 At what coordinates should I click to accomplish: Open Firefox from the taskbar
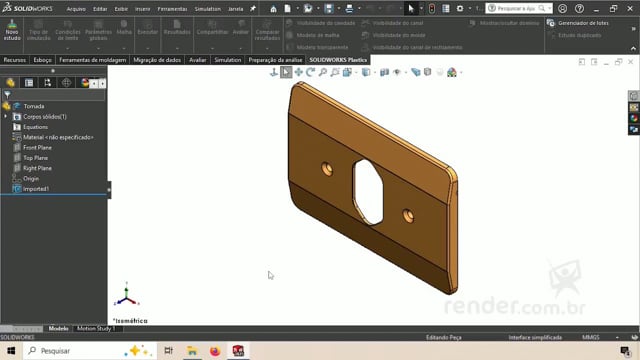pyautogui.click(x=215, y=351)
